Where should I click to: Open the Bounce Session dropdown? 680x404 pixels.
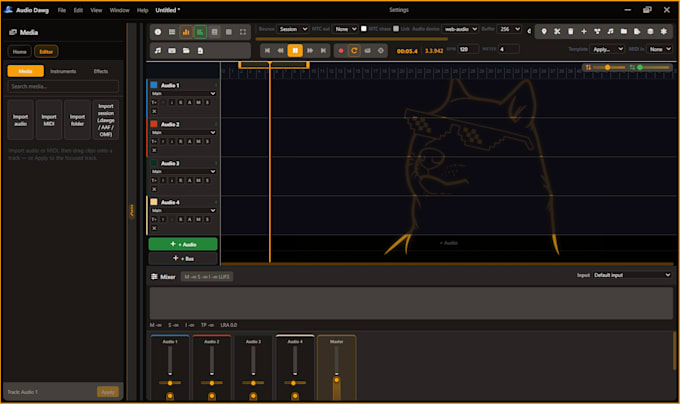coord(293,29)
